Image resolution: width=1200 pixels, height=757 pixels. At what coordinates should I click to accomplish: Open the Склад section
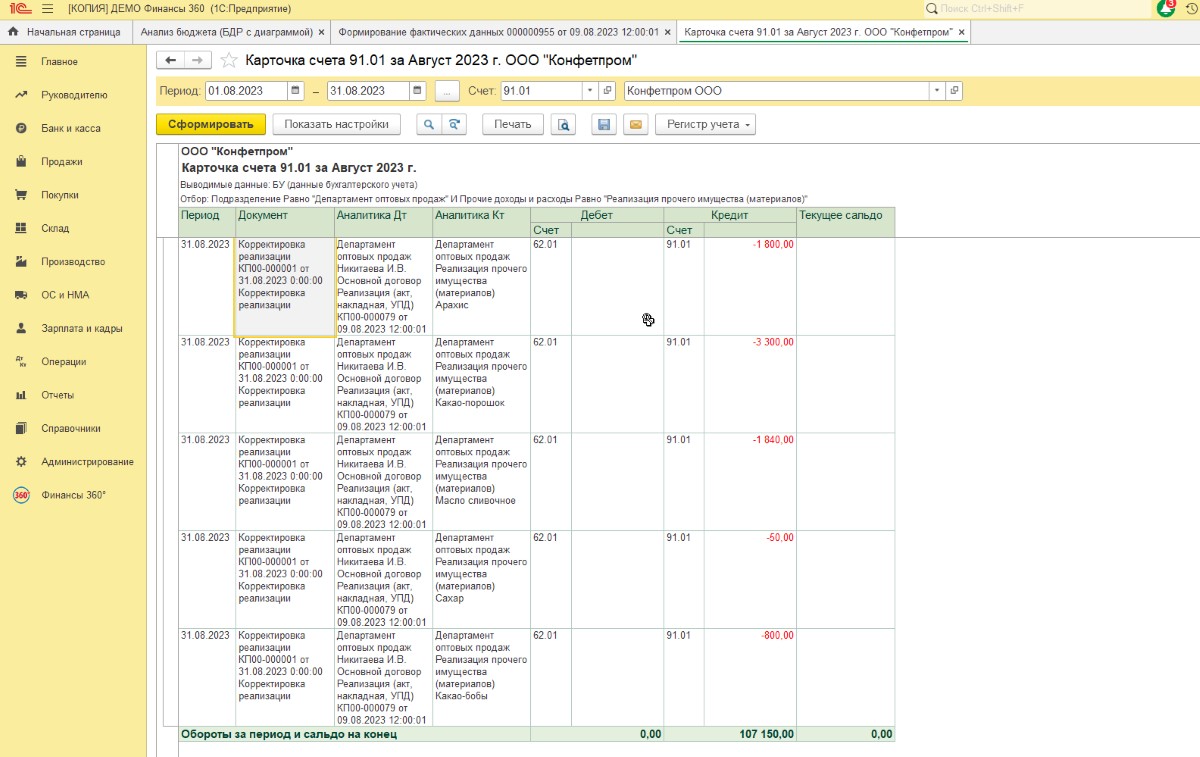tap(55, 228)
